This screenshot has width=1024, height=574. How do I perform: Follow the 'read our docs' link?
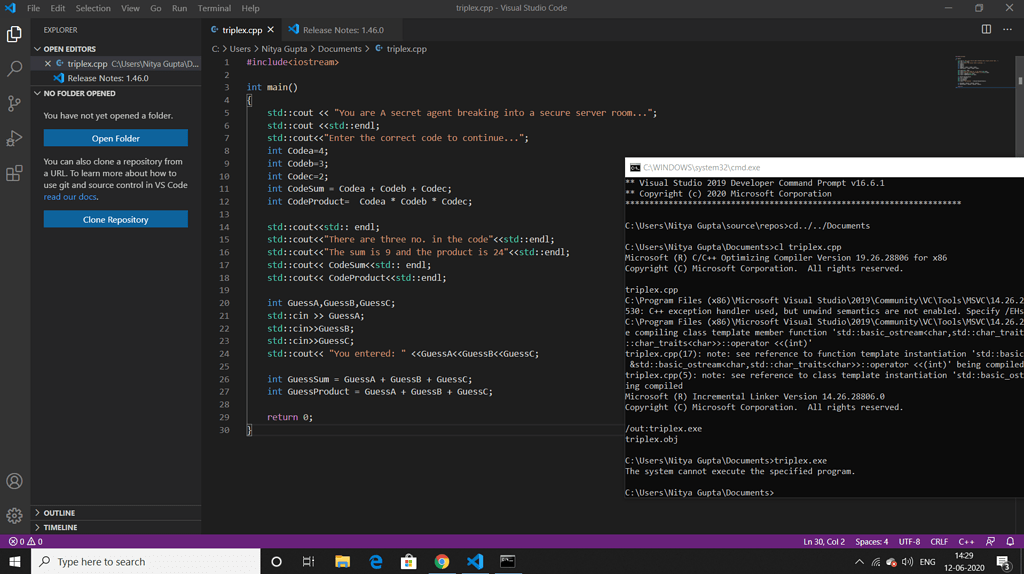point(70,197)
